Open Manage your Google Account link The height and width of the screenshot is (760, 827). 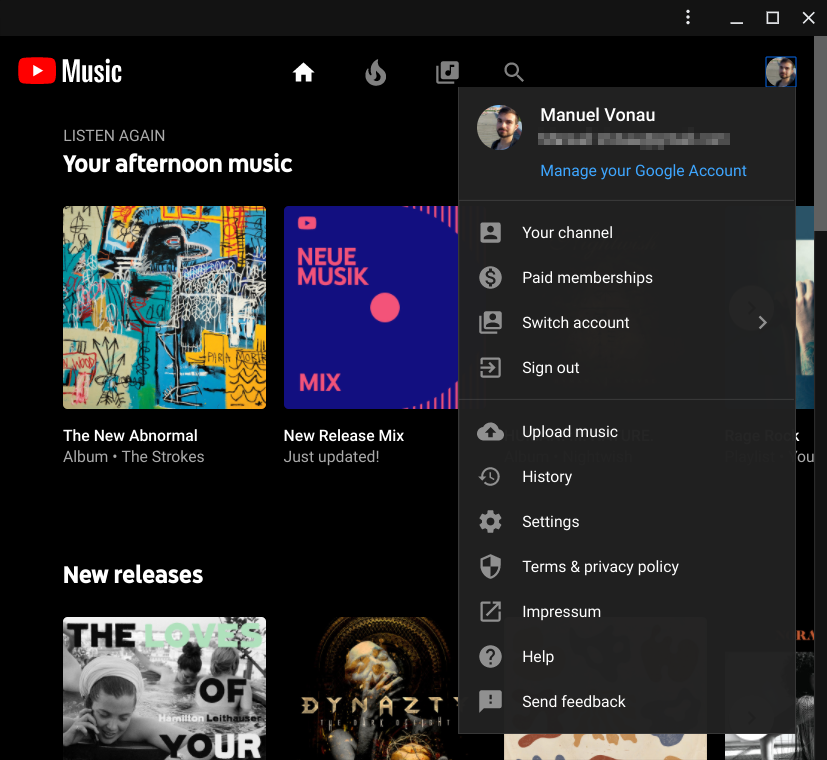[x=643, y=170]
